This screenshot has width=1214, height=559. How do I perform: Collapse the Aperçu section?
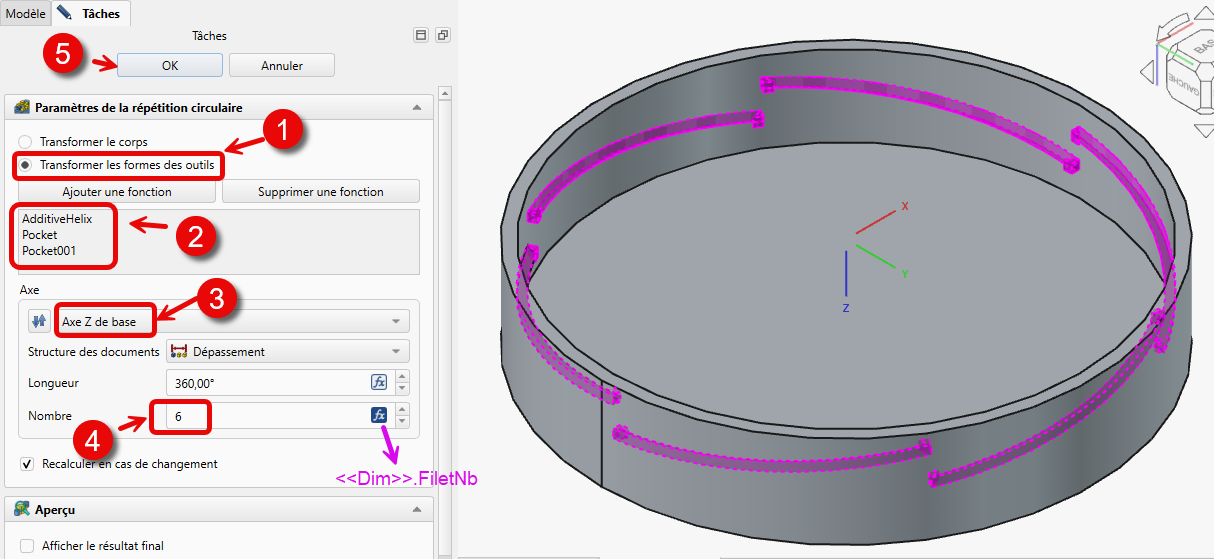tap(416, 510)
